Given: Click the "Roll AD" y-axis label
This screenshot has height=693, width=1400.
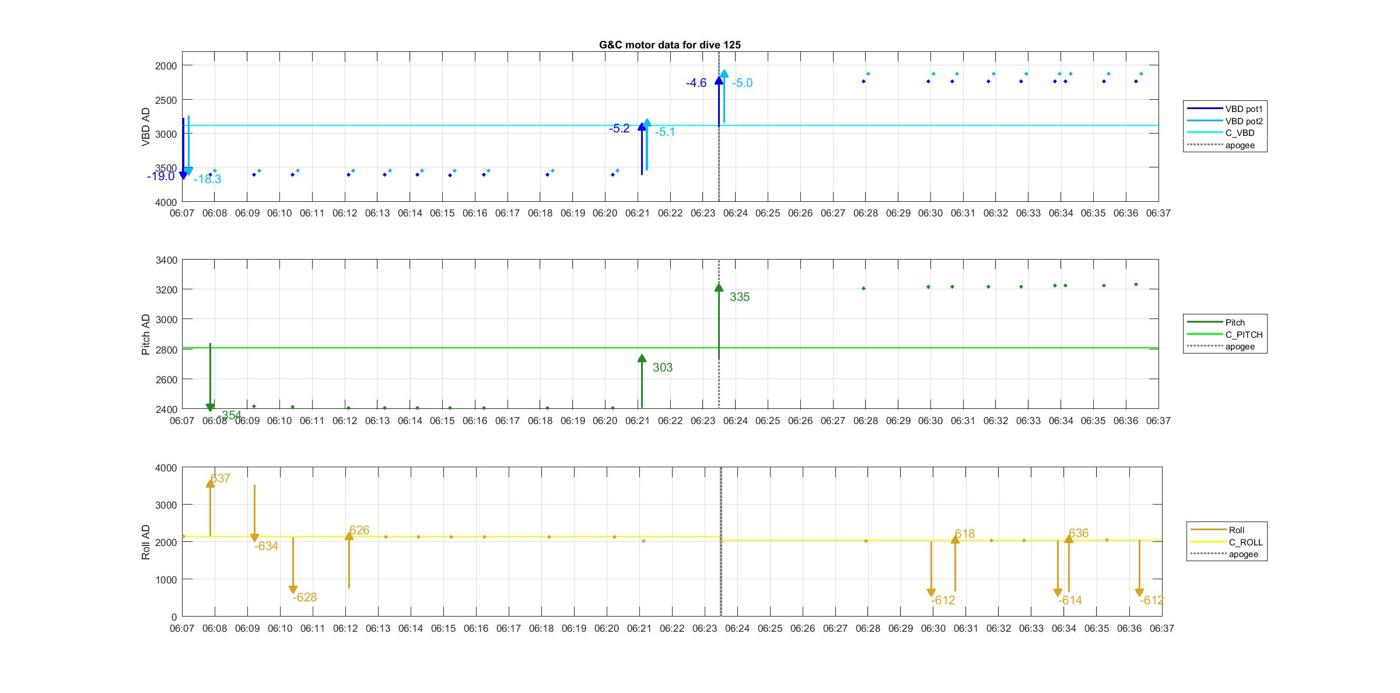Looking at the screenshot, I should tap(146, 541).
